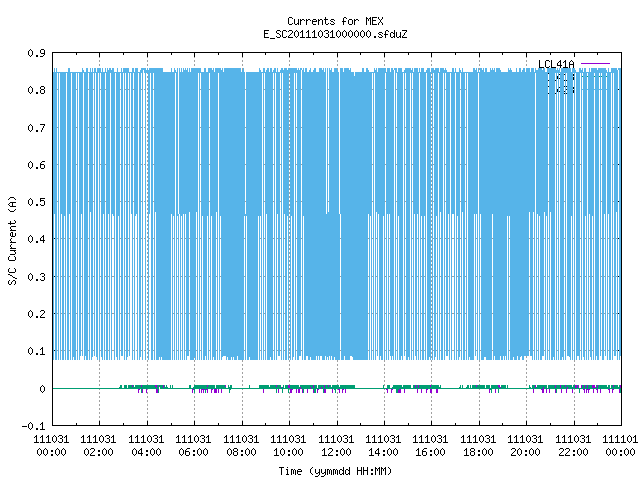Select the file name 'E_SC20111031000000.sfduZ'

335,34
